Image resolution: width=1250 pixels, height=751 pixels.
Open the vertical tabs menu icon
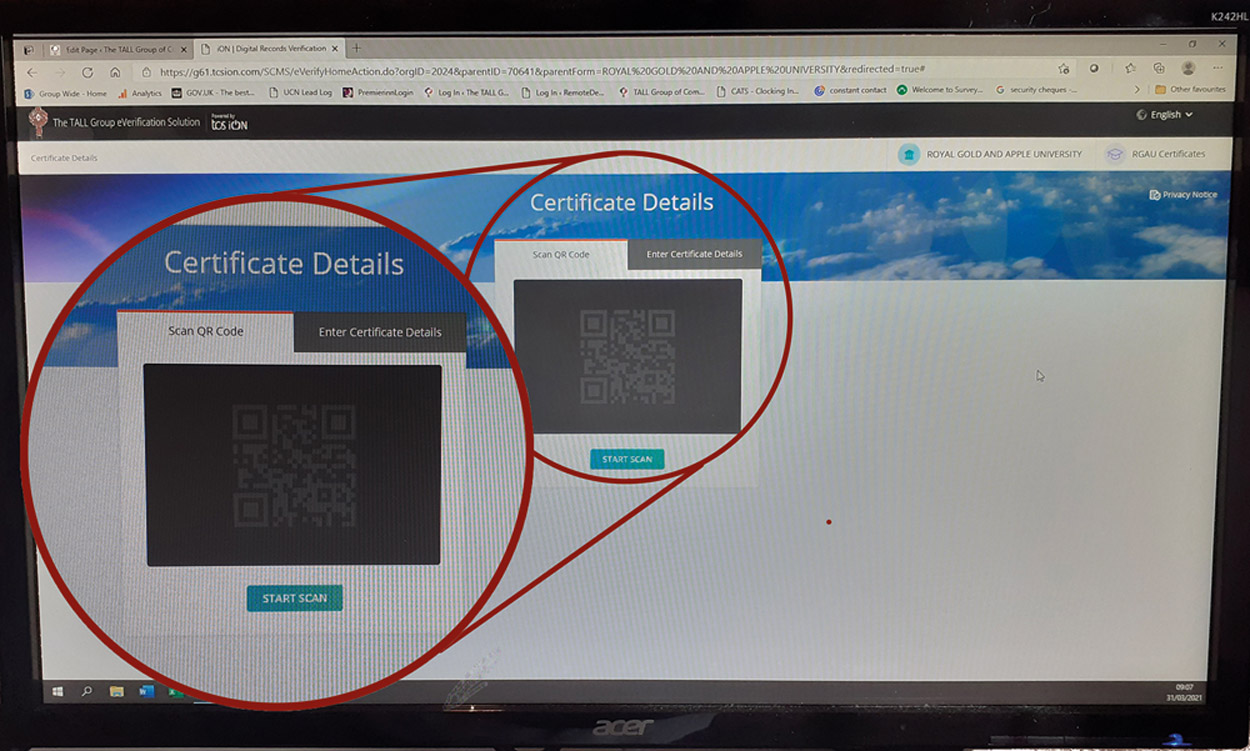click(29, 49)
